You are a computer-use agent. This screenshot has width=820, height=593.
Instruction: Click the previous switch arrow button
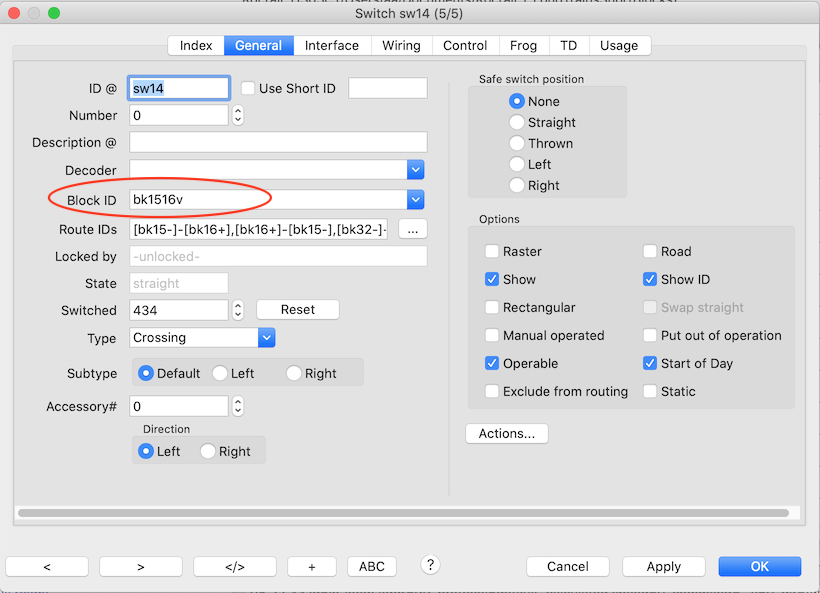tap(47, 566)
